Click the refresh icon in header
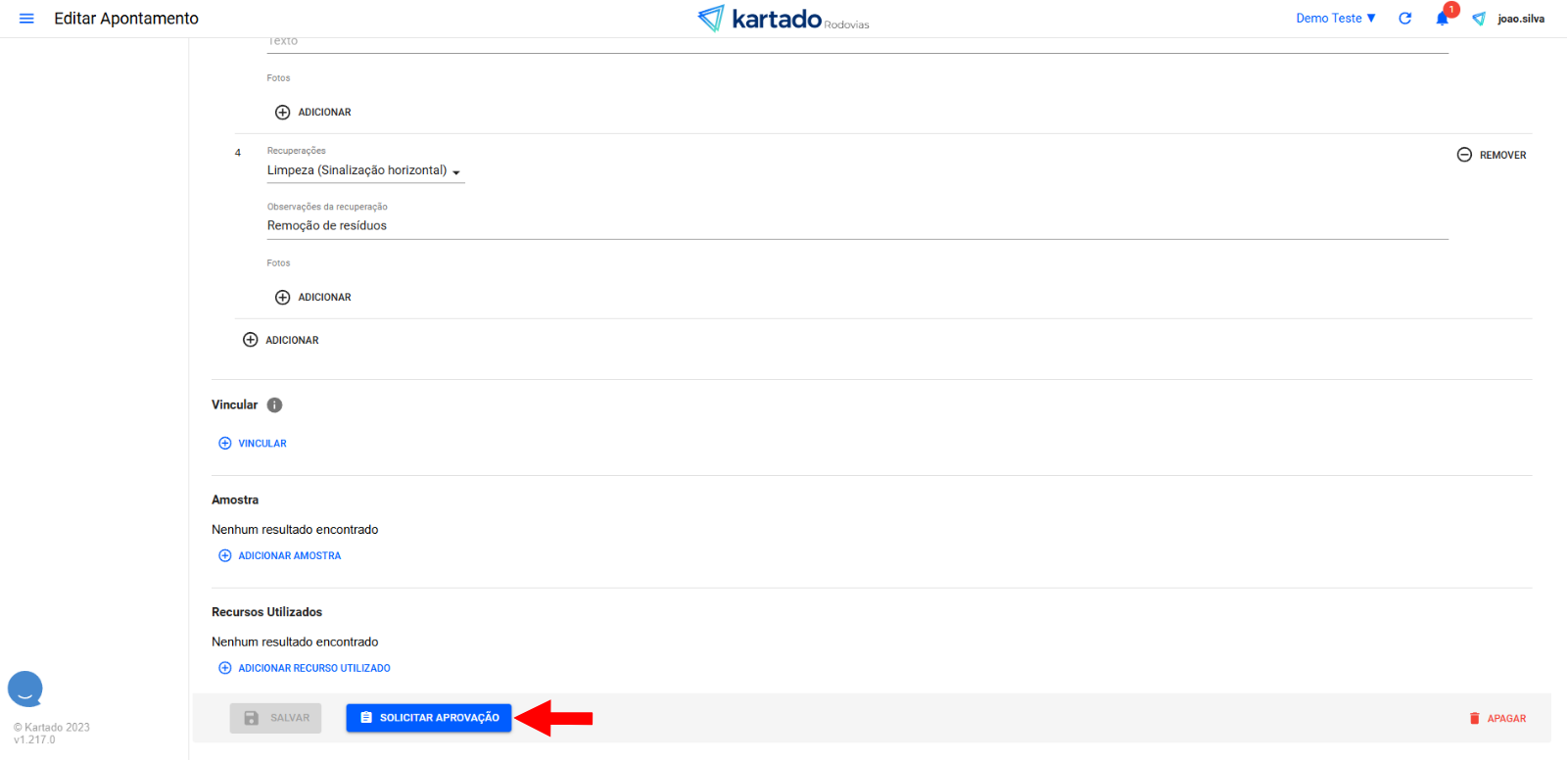Viewport: 1568px width, 761px height. pos(1404,19)
